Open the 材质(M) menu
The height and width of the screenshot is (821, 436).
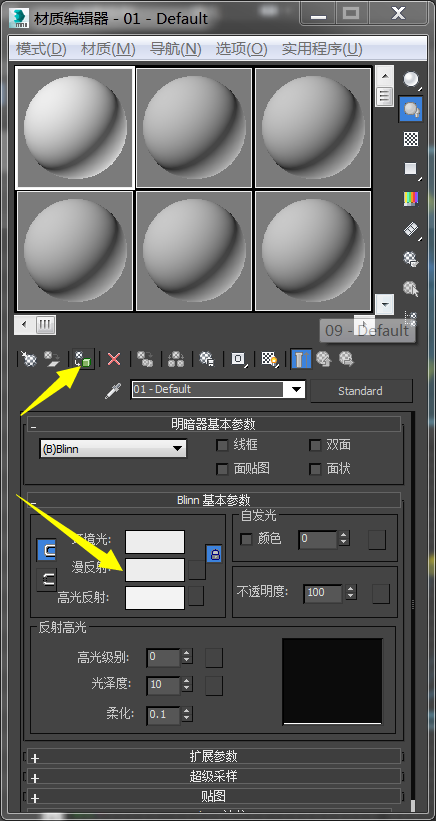[108, 49]
